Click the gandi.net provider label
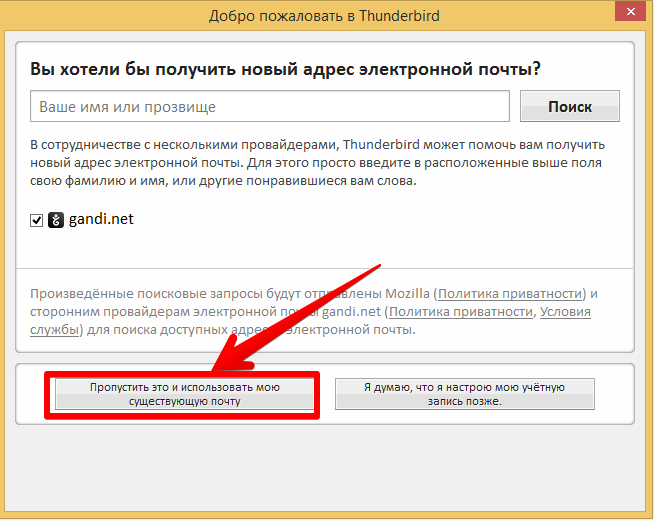 [101, 219]
